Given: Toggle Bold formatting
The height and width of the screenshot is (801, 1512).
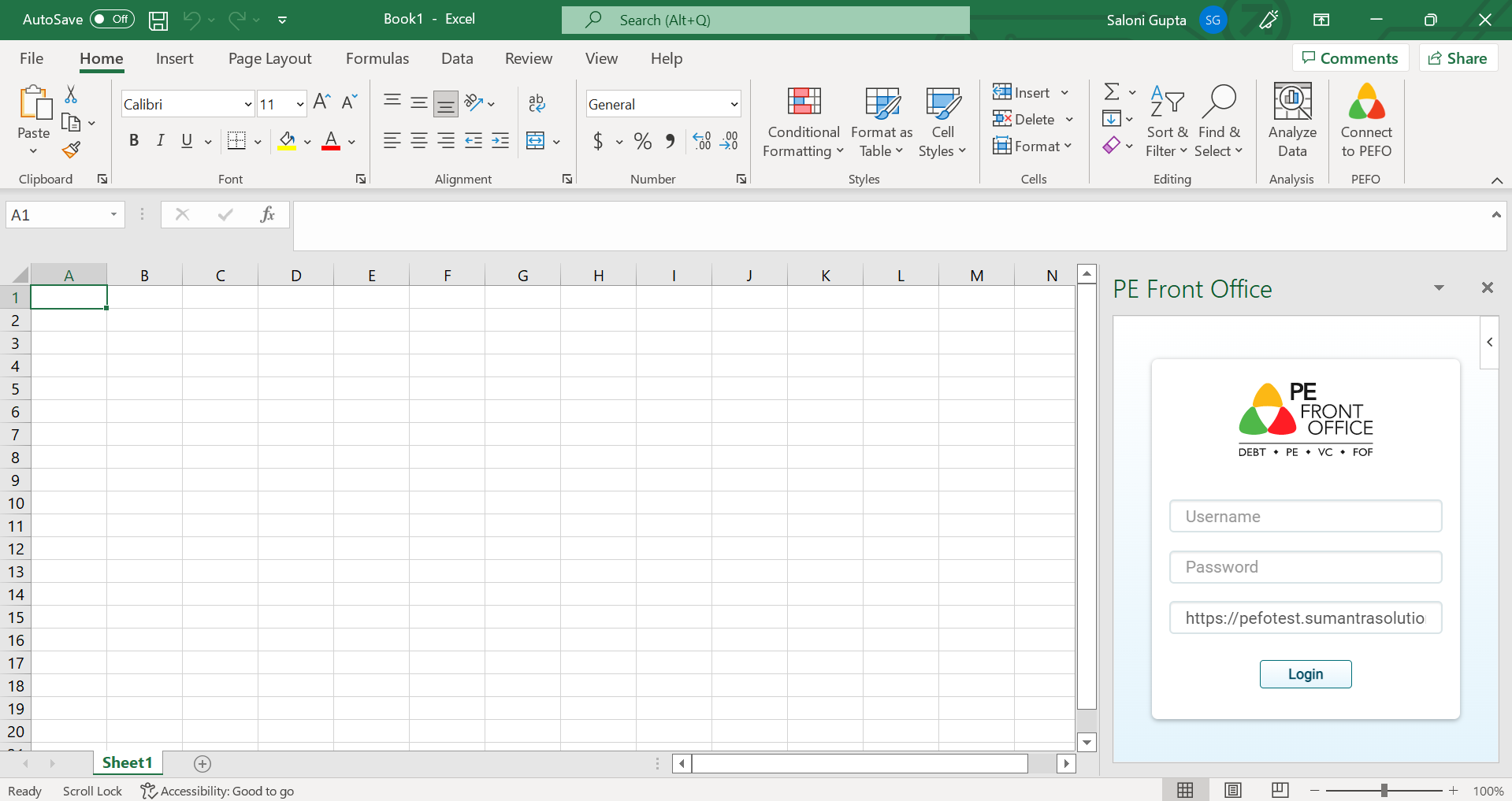Looking at the screenshot, I should pyautogui.click(x=134, y=141).
